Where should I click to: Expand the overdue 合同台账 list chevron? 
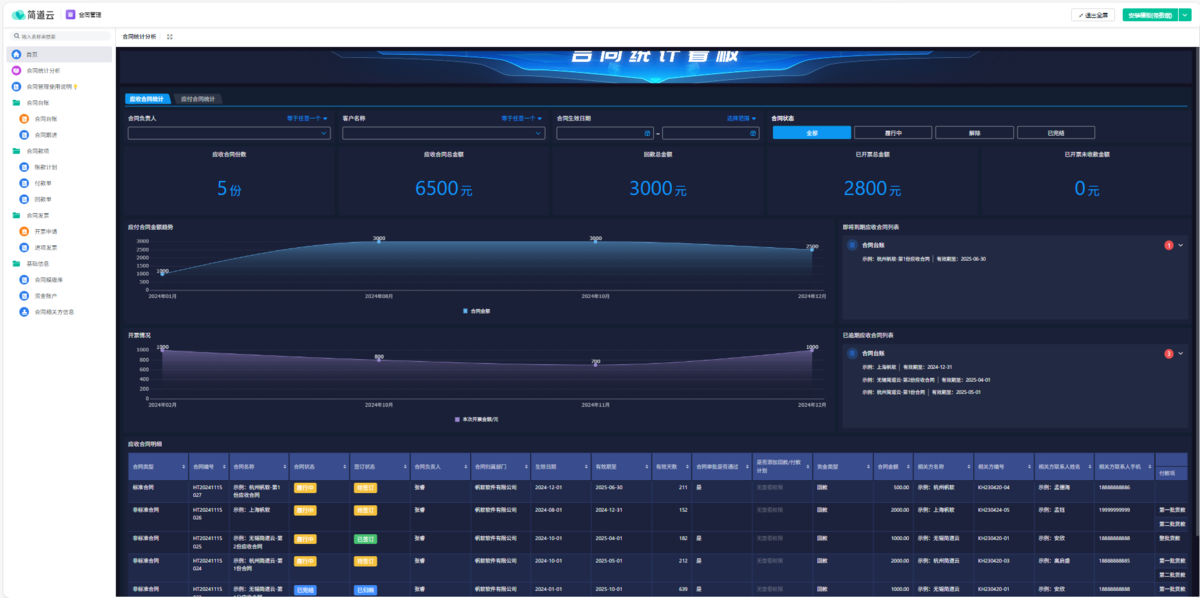pos(1180,353)
